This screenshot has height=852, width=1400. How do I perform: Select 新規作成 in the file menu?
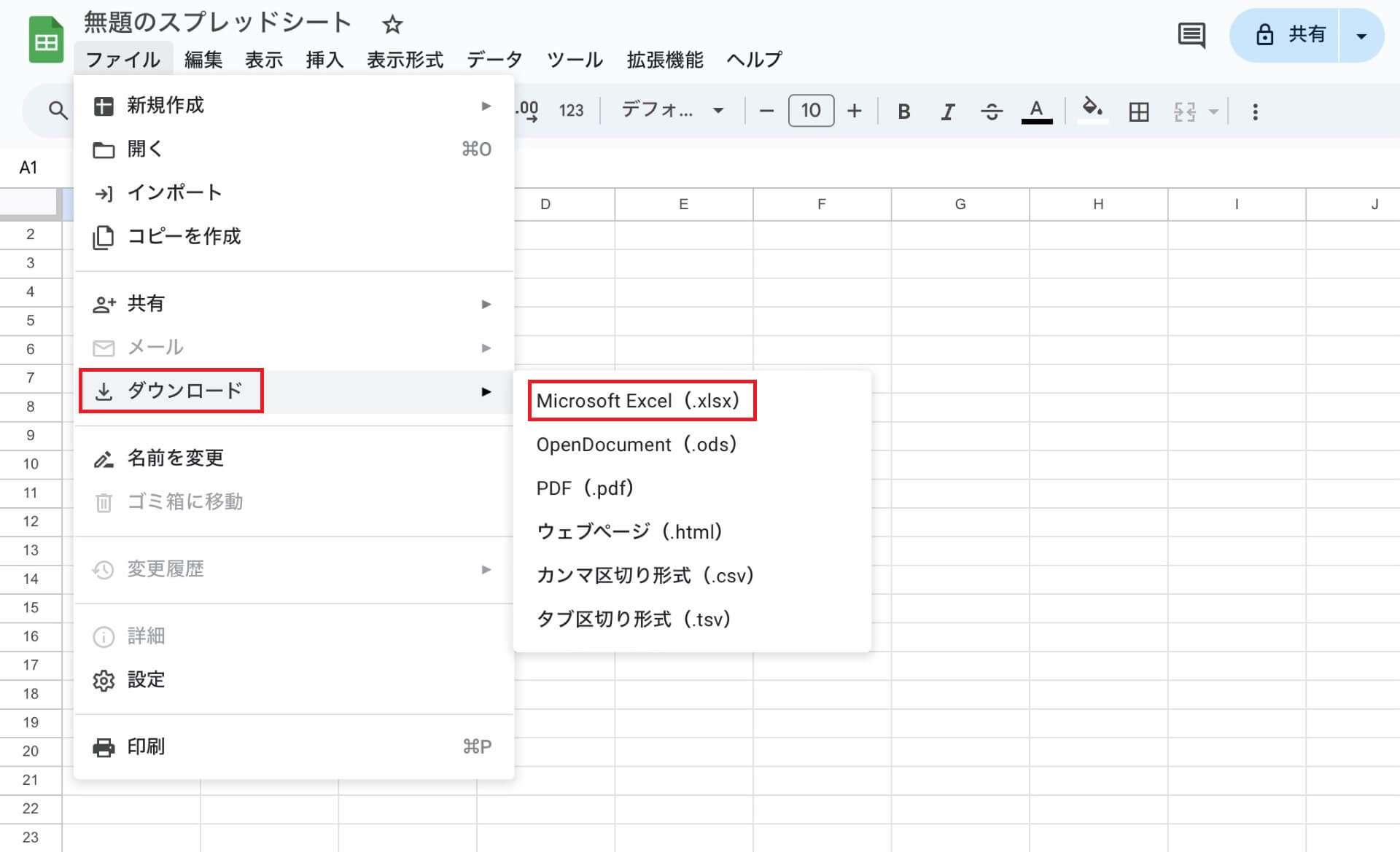[294, 106]
